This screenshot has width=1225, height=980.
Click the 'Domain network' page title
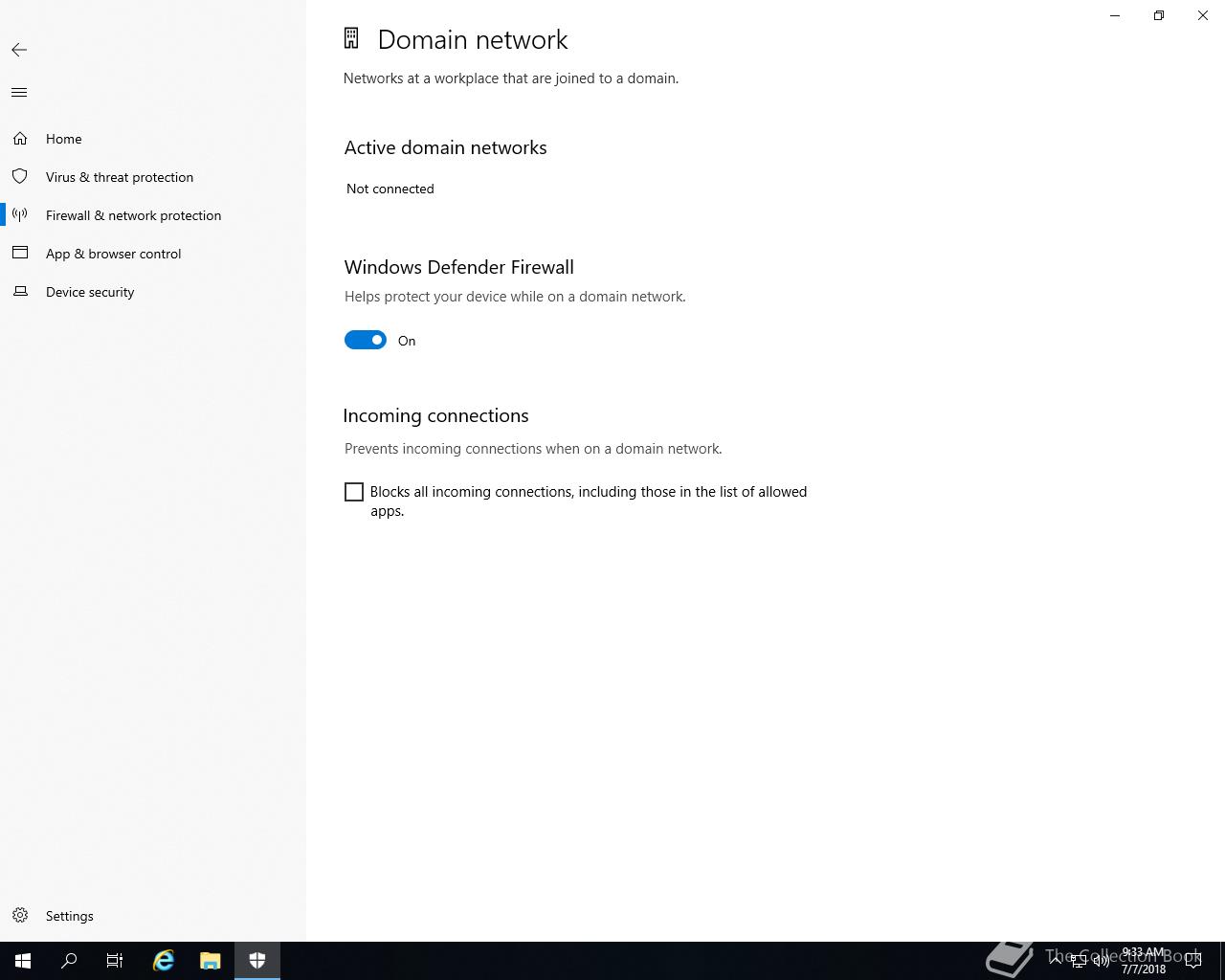click(473, 39)
